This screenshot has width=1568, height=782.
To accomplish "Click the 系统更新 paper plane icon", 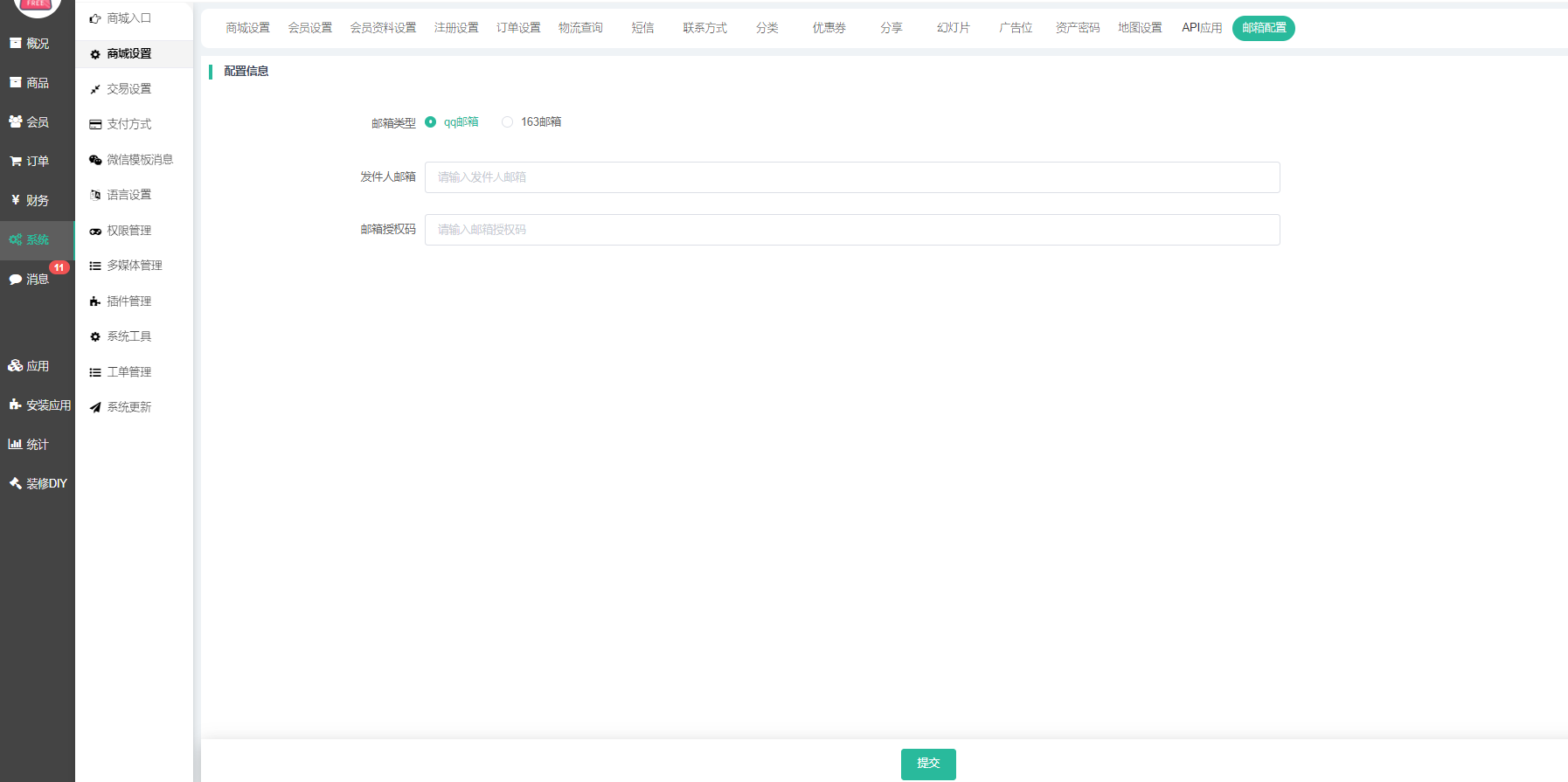I will tap(95, 408).
